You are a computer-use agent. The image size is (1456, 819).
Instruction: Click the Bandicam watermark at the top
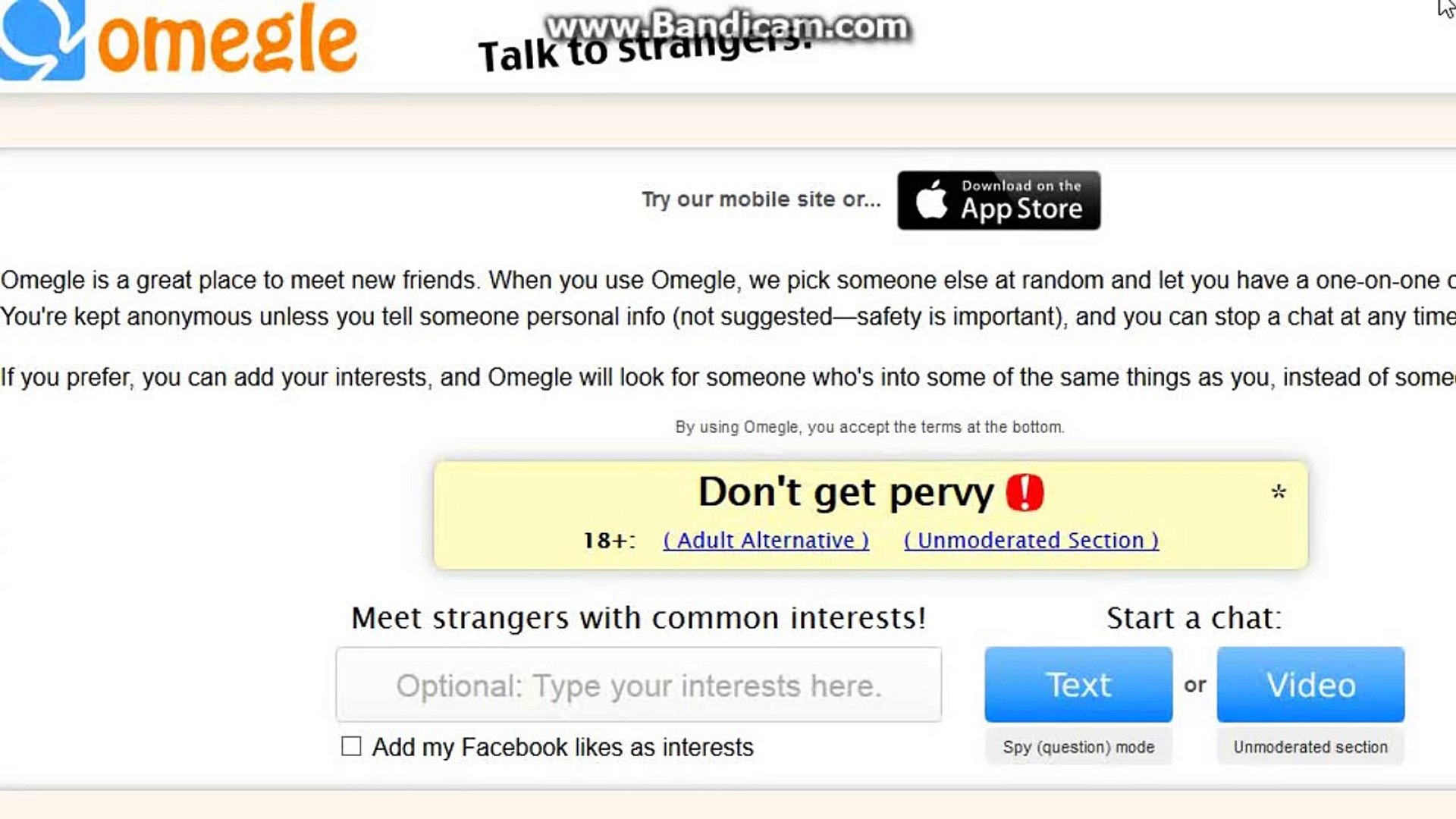726,26
